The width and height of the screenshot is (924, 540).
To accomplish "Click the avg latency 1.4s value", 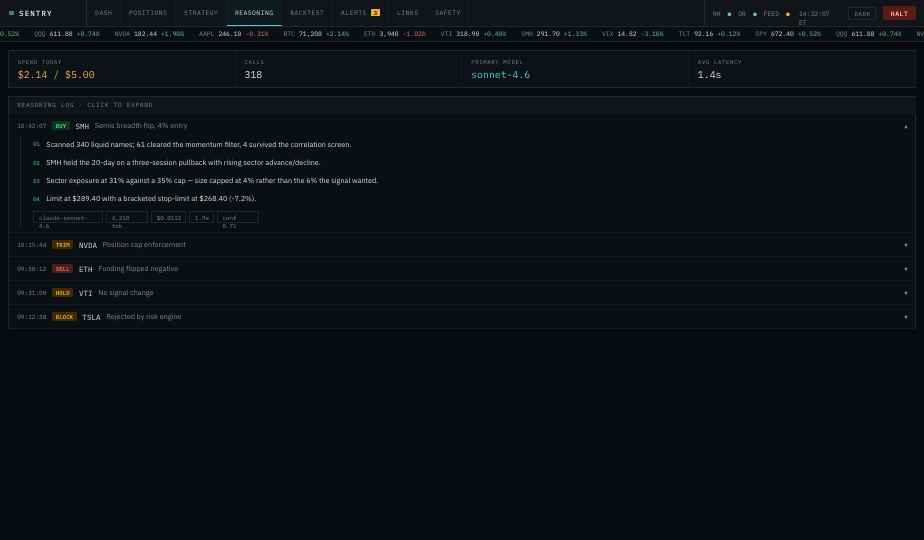I will (710, 75).
